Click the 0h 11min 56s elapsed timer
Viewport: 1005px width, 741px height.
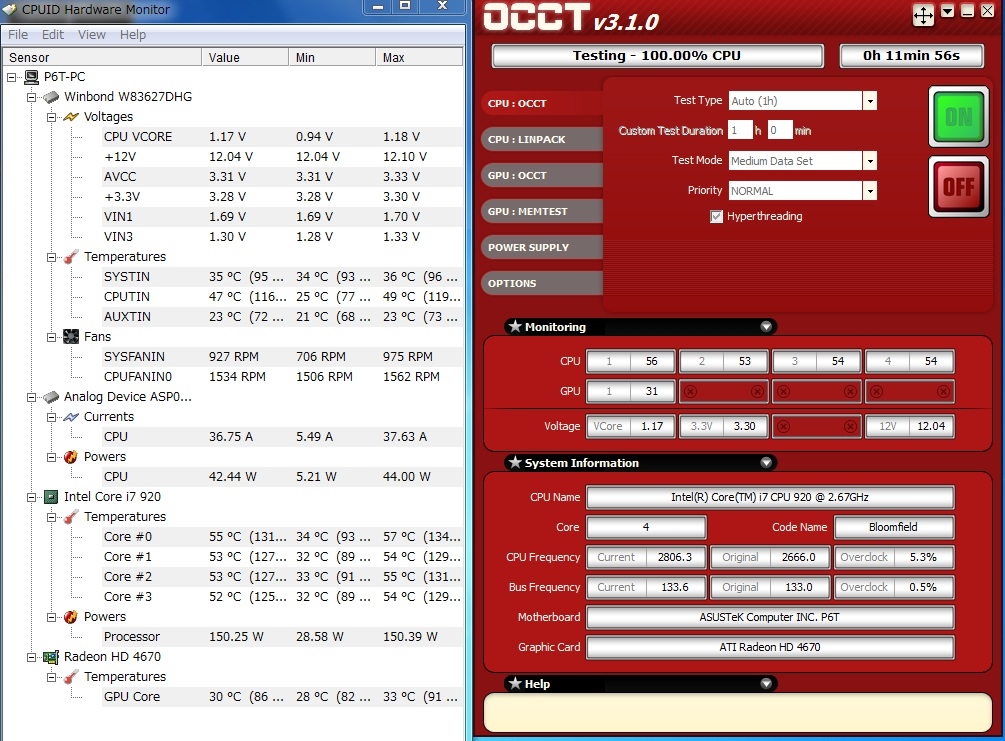911,56
